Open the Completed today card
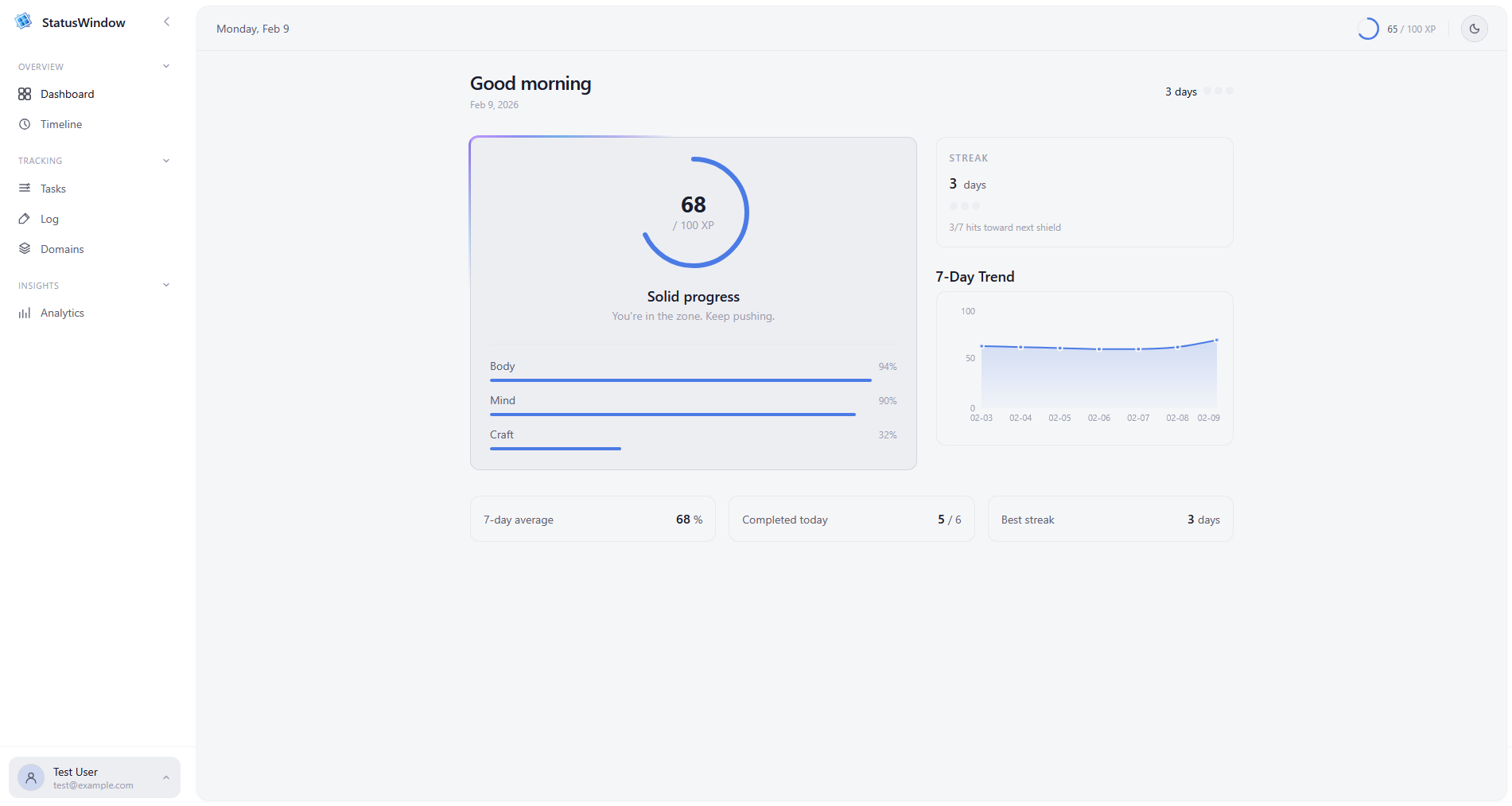Screen dimensions: 1512x806 (851, 519)
